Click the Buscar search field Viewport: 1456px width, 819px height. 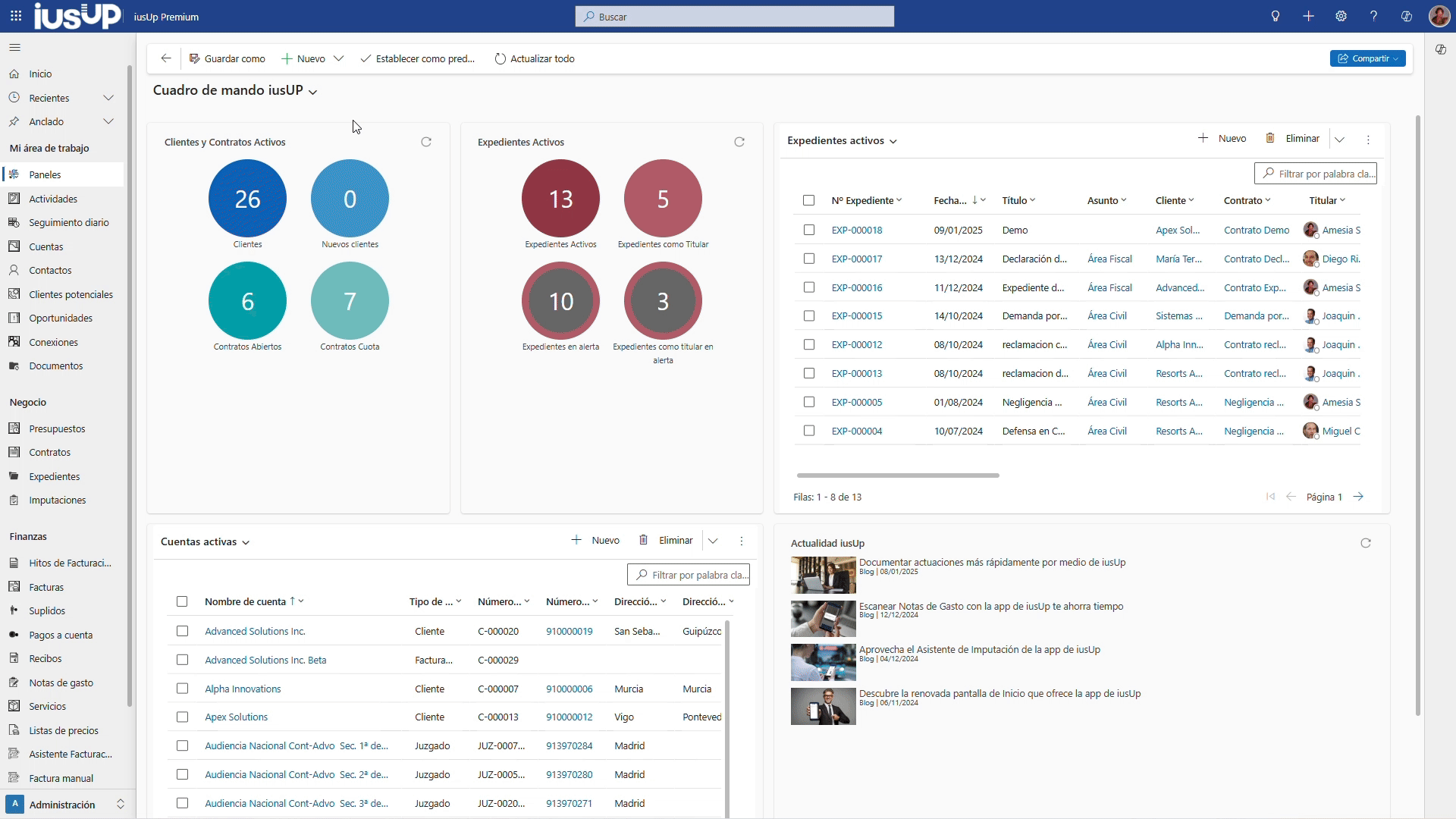[x=734, y=17]
